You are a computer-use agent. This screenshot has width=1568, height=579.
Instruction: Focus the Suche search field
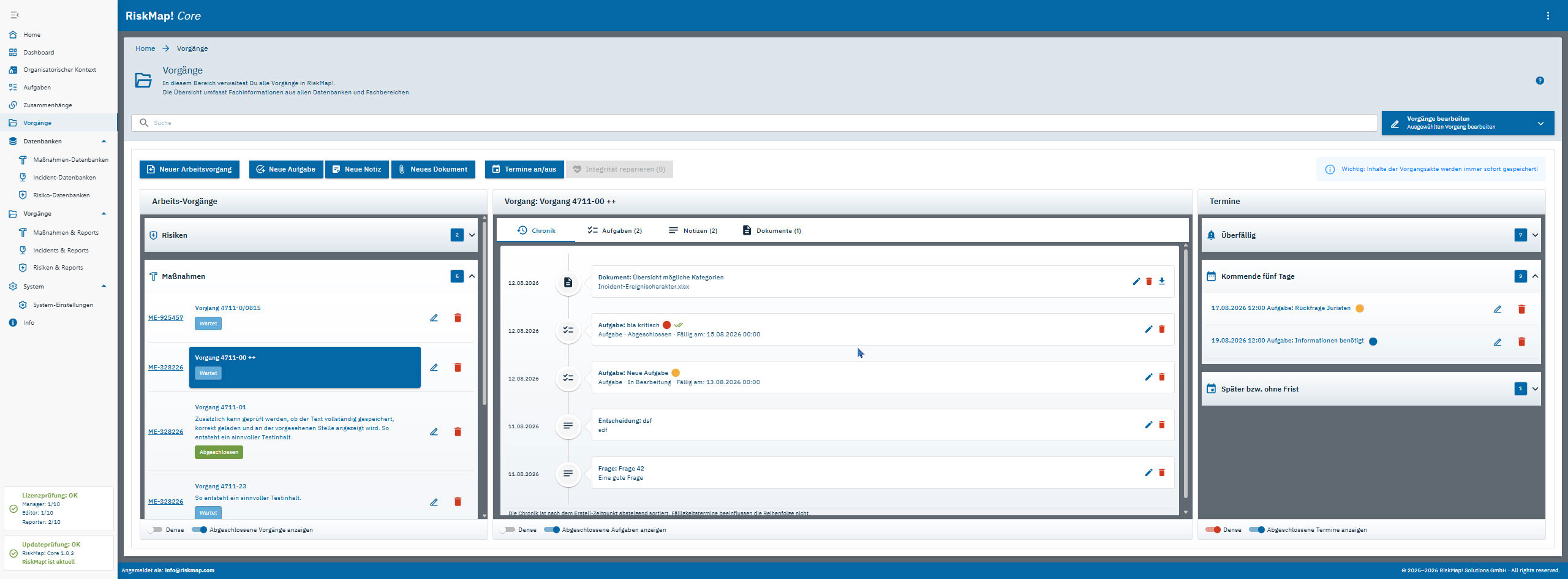(x=755, y=123)
